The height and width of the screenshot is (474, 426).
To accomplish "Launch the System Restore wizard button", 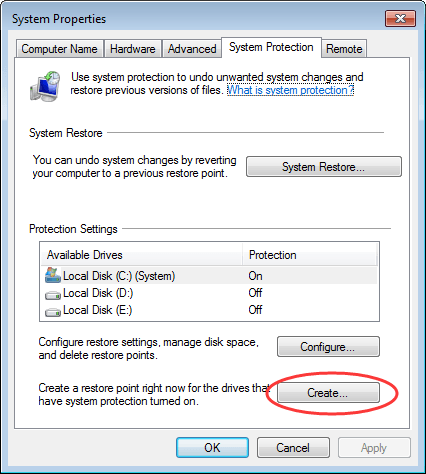I will click(324, 166).
